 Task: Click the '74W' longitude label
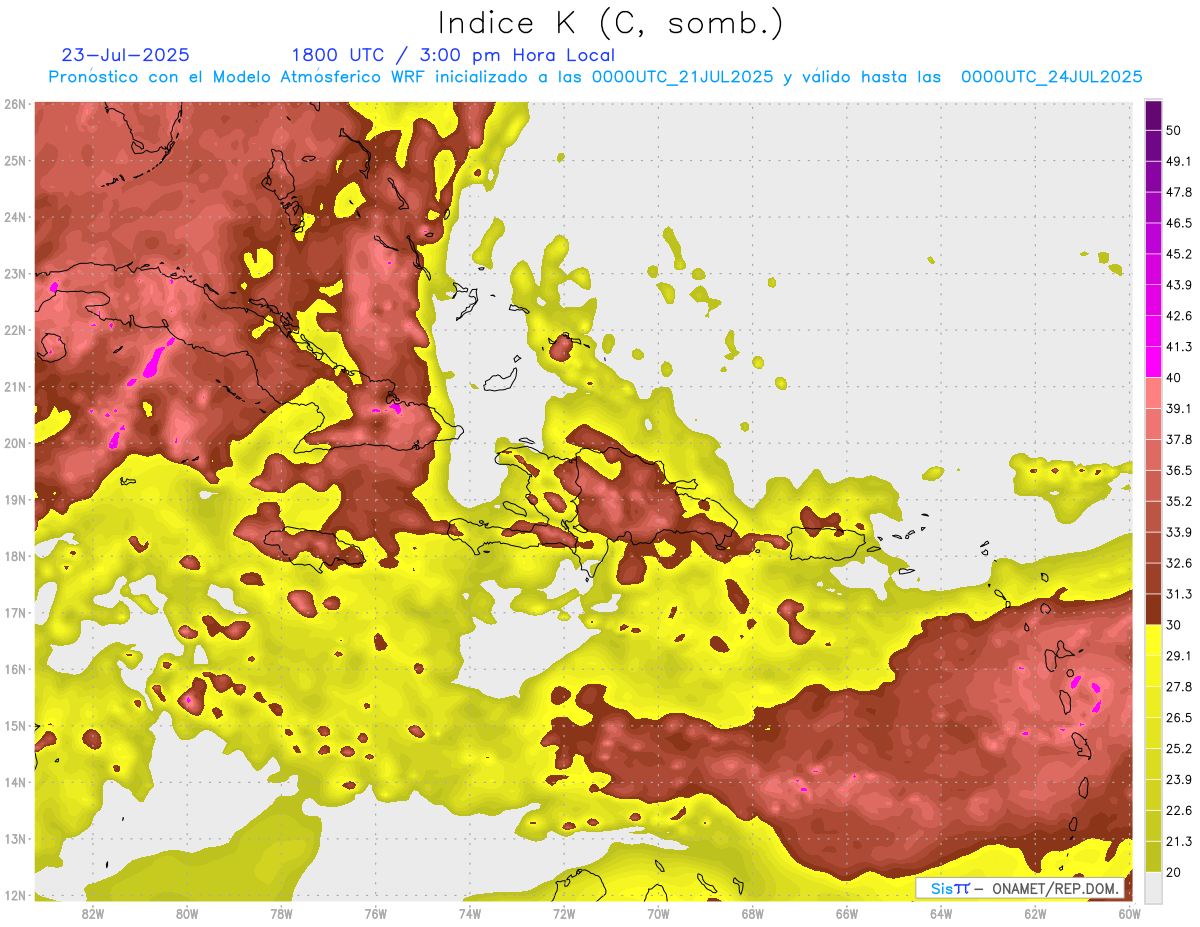tap(470, 913)
